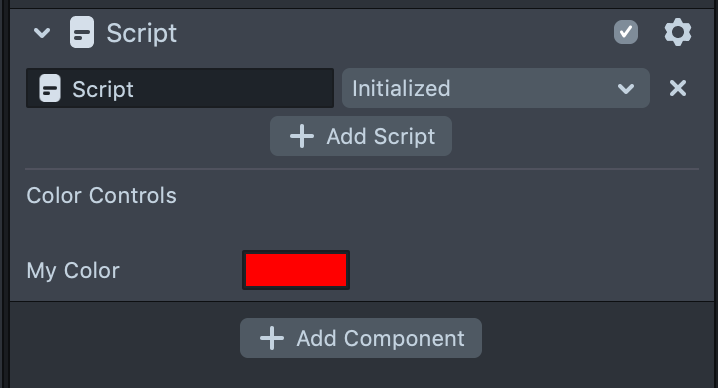This screenshot has height=388, width=718.
Task: Open the Initialized event dropdown
Action: 496,88
